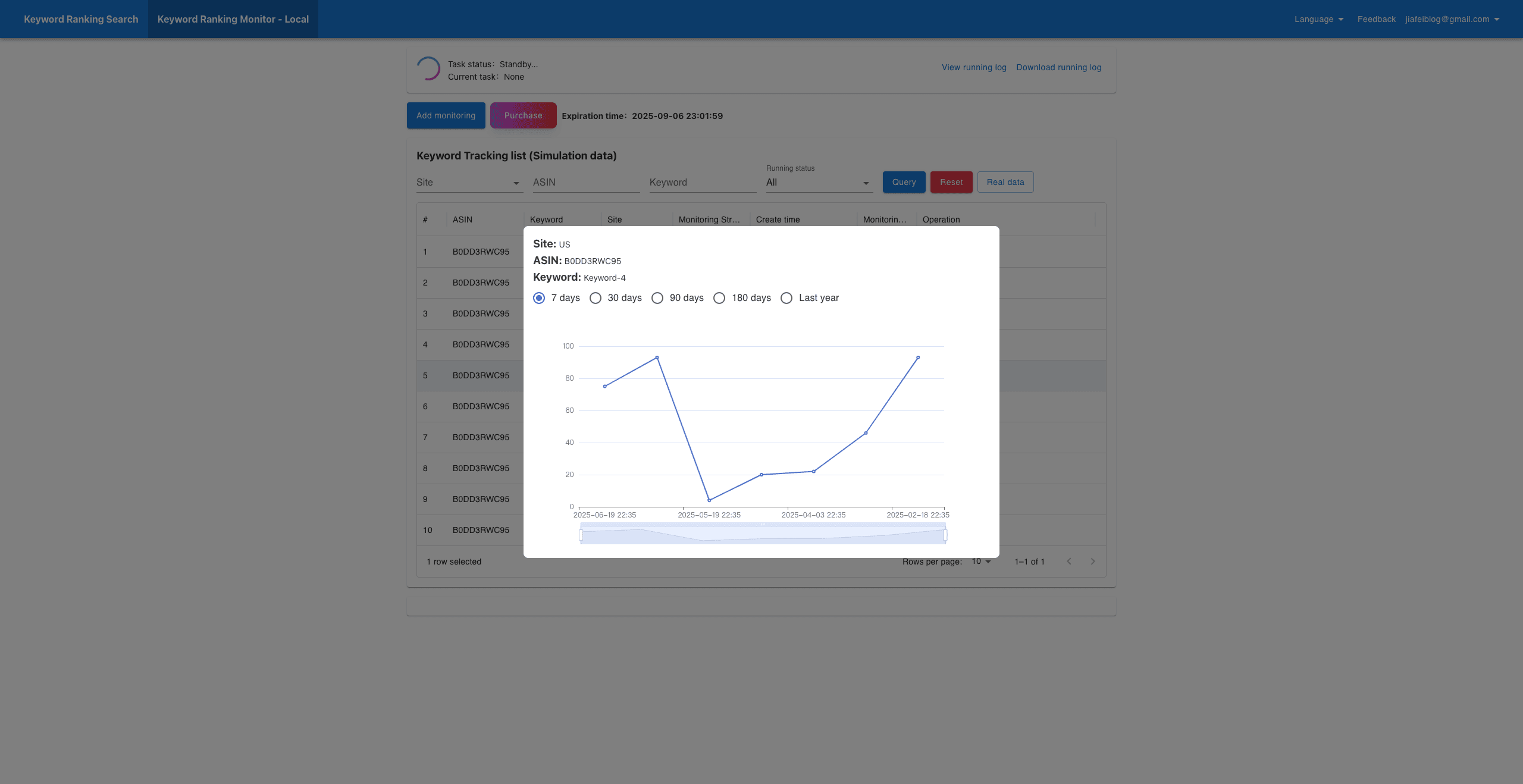The width and height of the screenshot is (1523, 784).
Task: Click the Reset button
Action: (x=951, y=182)
